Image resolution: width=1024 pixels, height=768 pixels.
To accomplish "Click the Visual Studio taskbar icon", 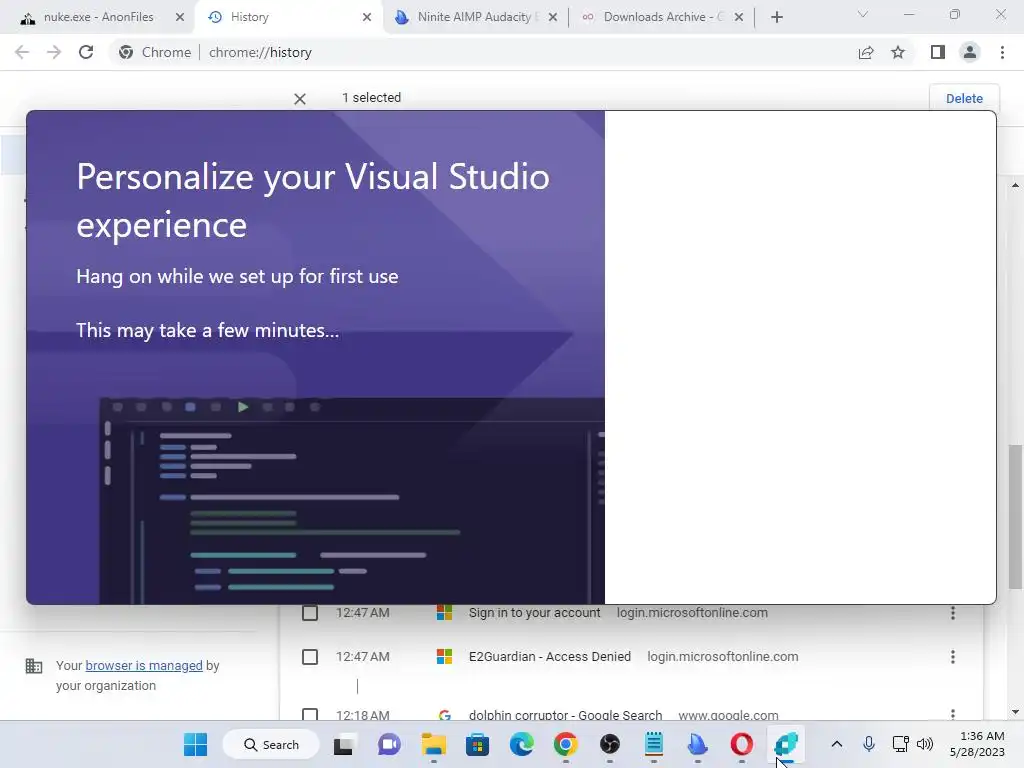I will pyautogui.click(x=786, y=744).
